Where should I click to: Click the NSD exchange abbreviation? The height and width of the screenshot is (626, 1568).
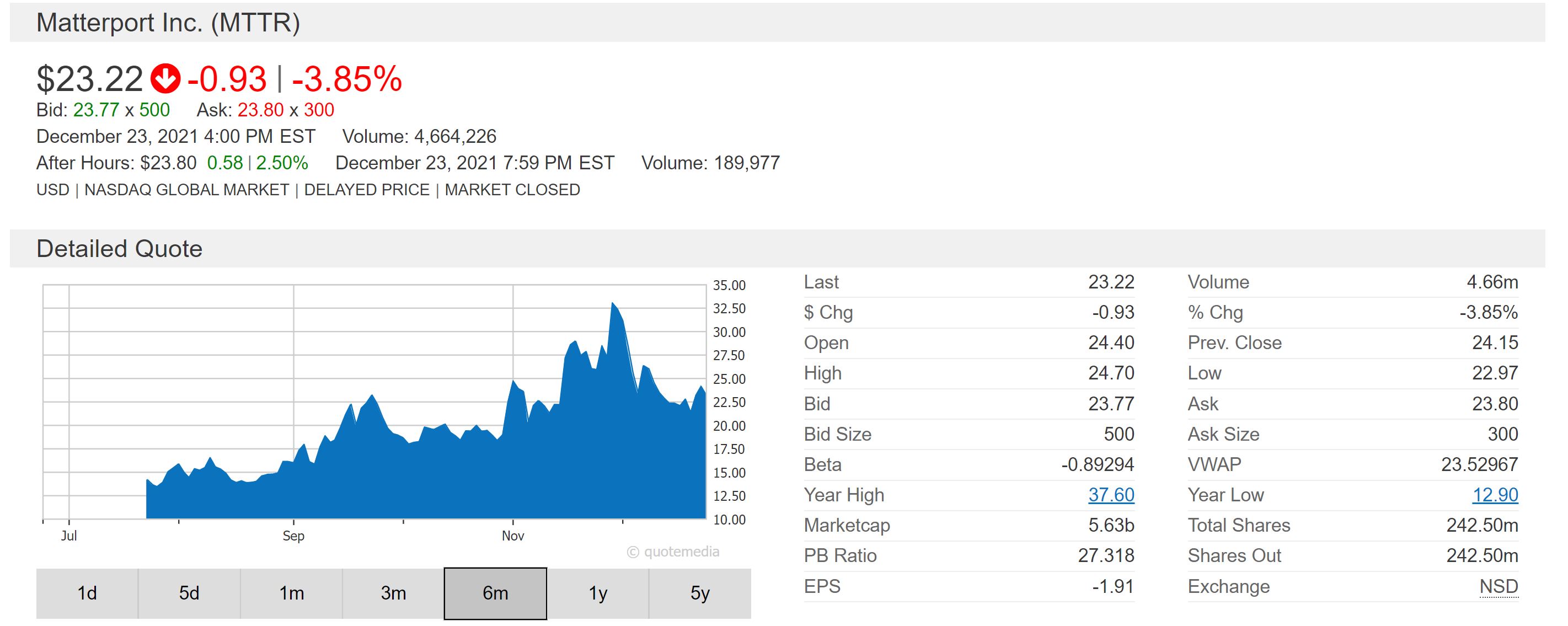(x=1499, y=586)
